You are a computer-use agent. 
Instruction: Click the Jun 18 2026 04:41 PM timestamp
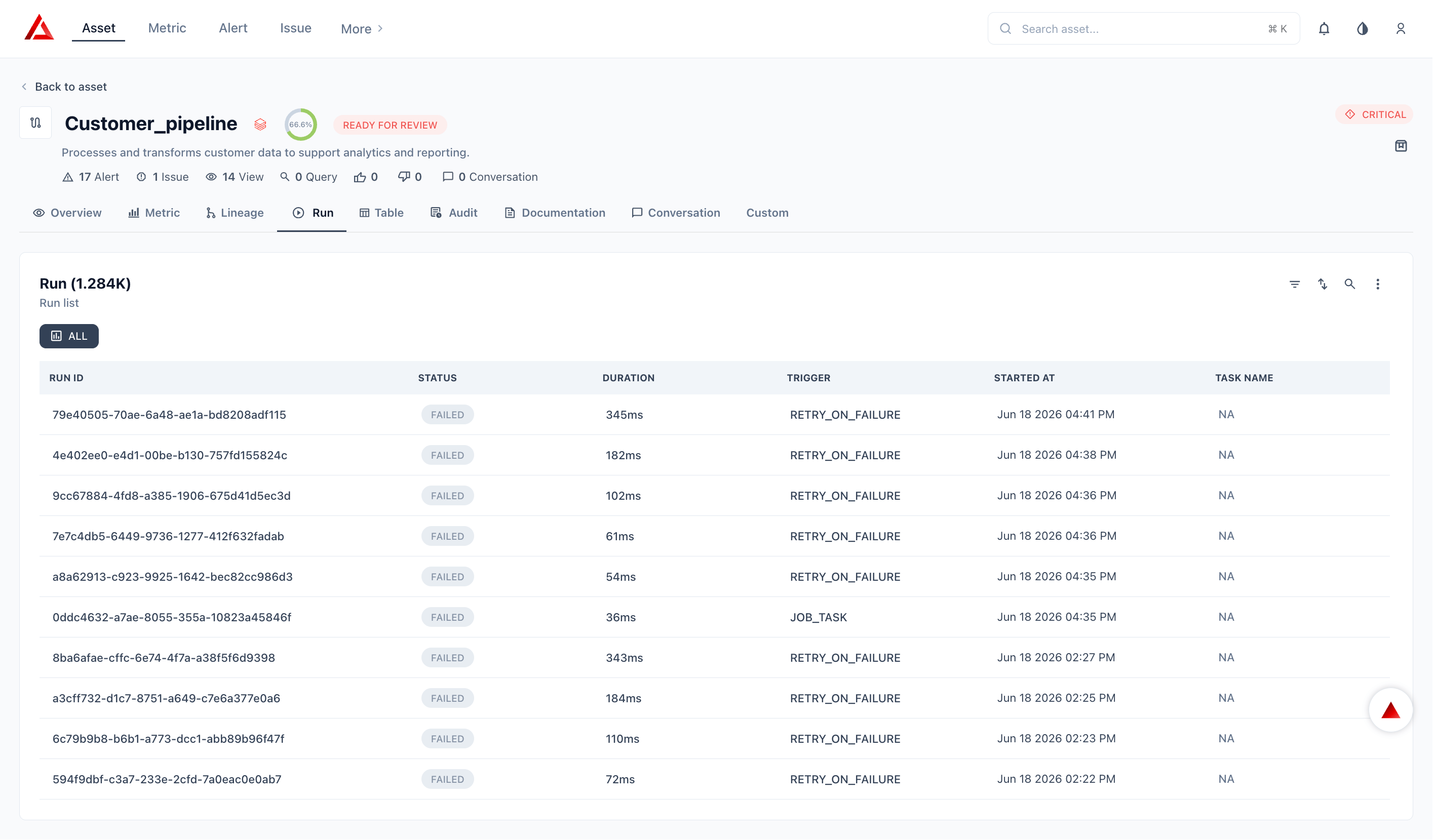[x=1056, y=415]
